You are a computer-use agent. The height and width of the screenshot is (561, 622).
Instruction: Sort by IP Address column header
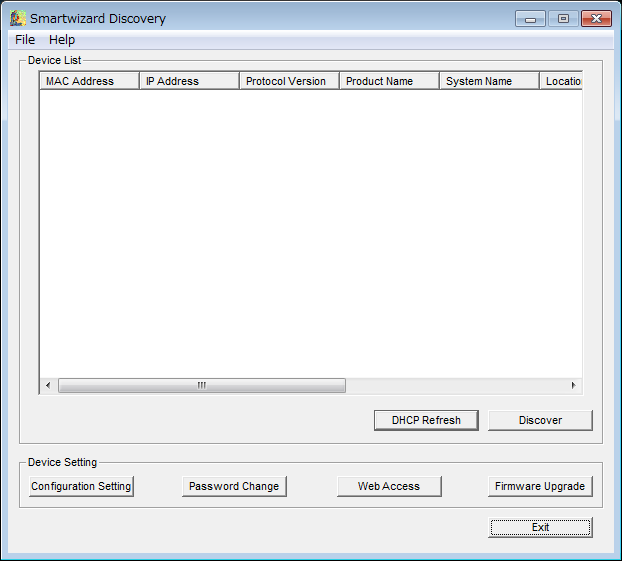(x=190, y=81)
